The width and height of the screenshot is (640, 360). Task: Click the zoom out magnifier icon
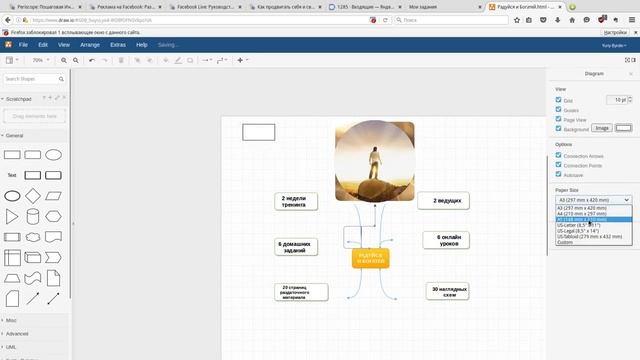click(x=76, y=60)
